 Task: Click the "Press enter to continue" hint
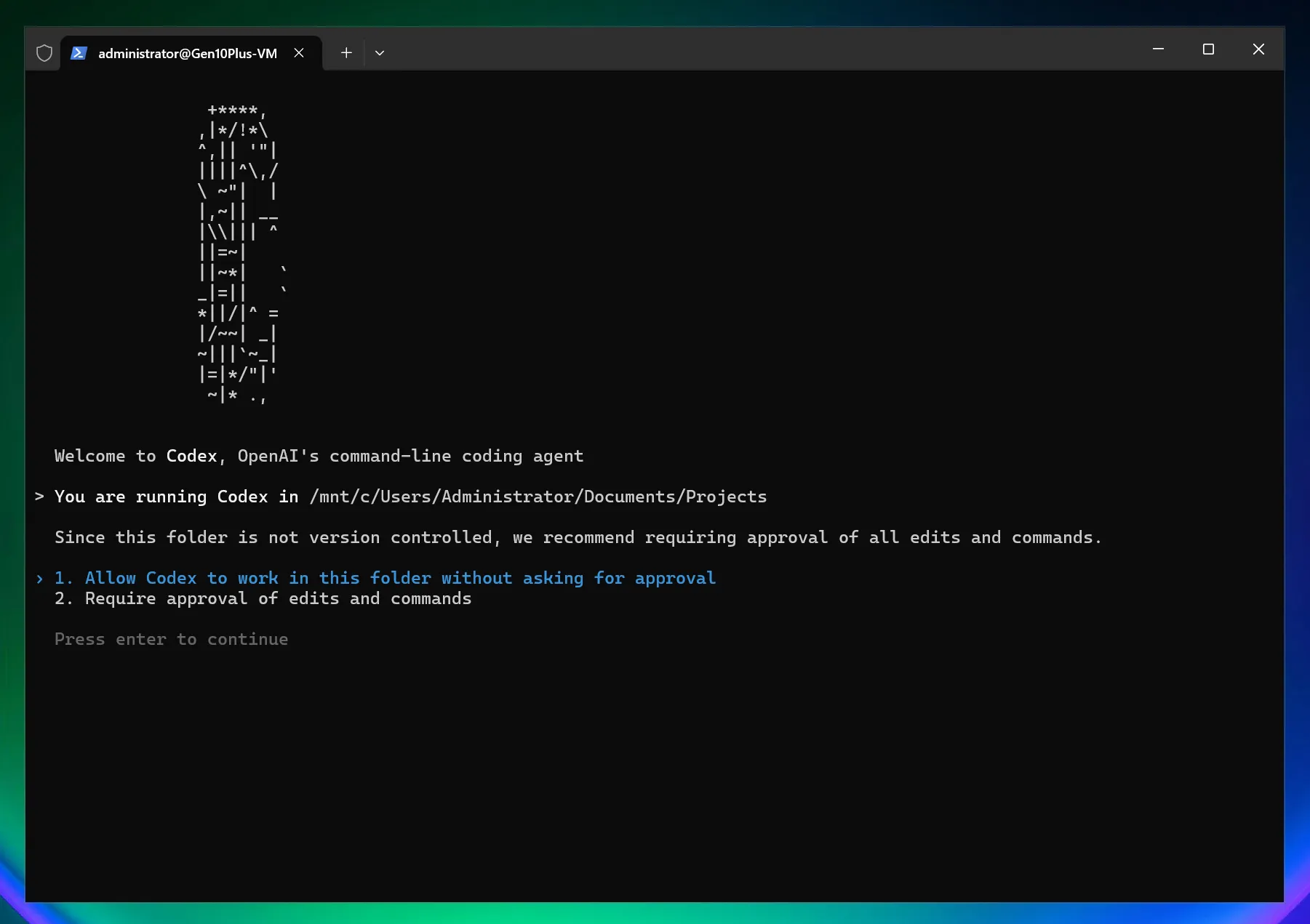click(171, 639)
